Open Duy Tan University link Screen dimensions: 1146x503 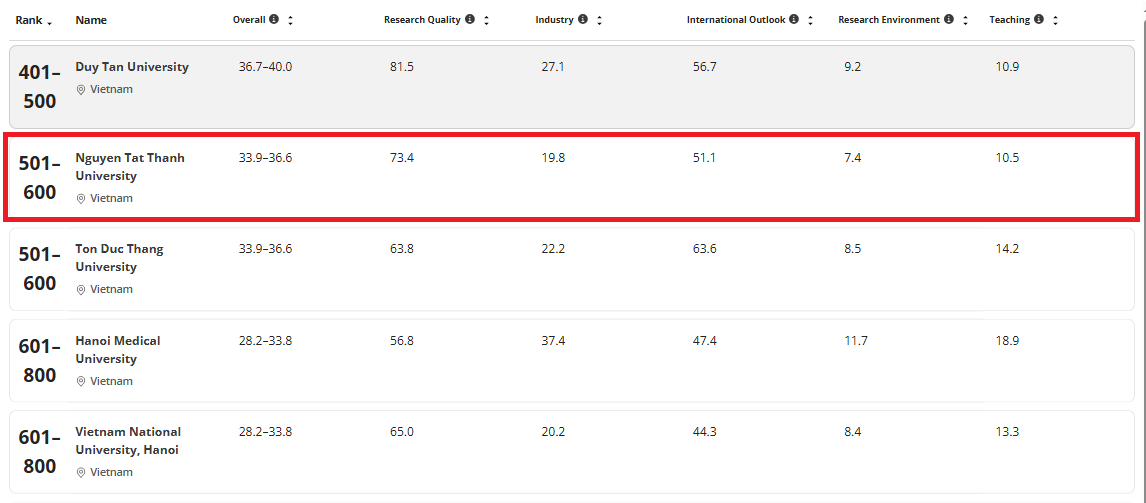132,67
